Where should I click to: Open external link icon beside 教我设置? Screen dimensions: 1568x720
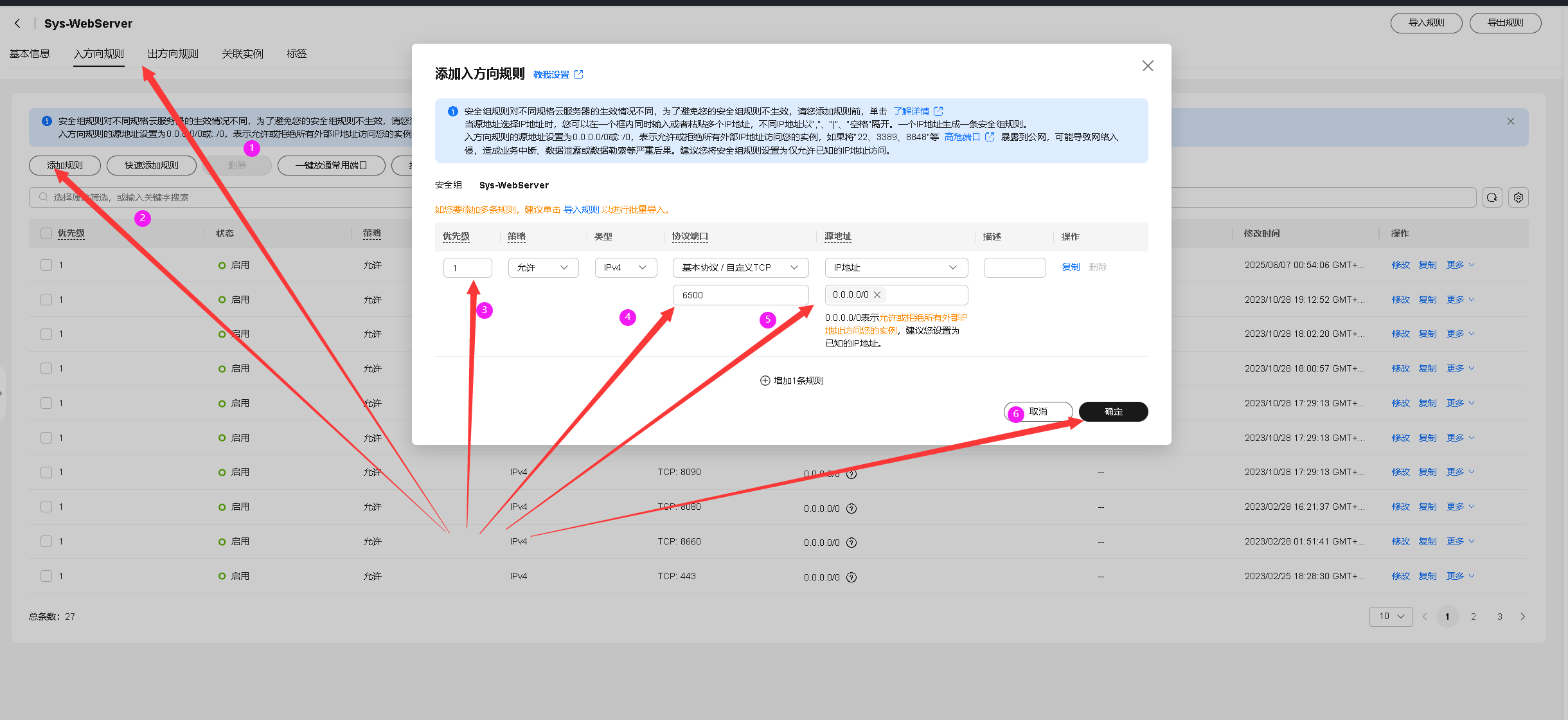(578, 75)
